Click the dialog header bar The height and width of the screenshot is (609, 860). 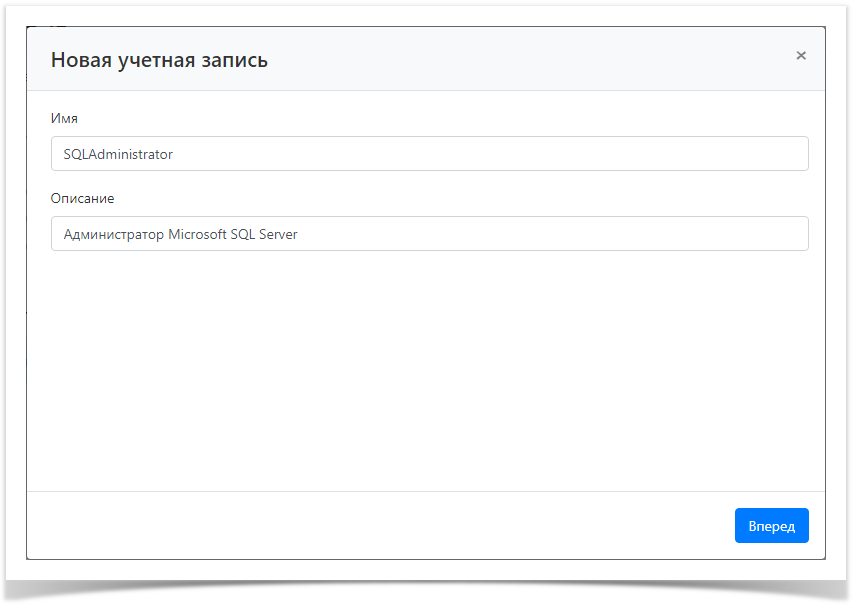coord(430,59)
